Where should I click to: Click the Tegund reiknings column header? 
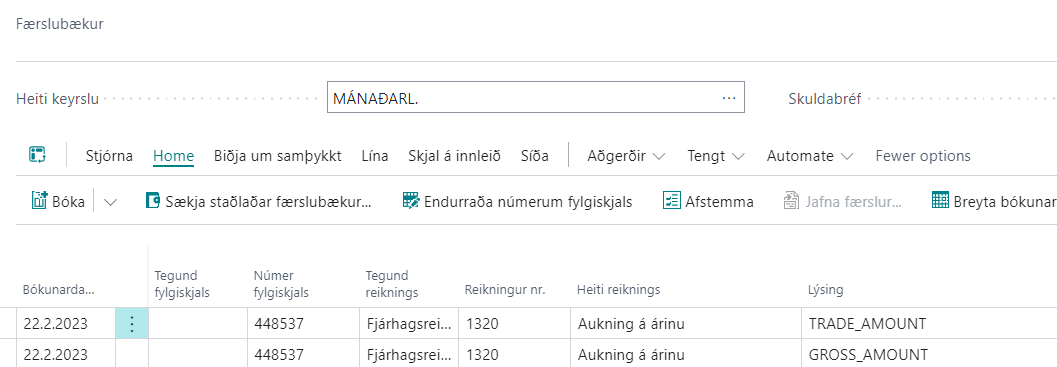pyautogui.click(x=392, y=284)
